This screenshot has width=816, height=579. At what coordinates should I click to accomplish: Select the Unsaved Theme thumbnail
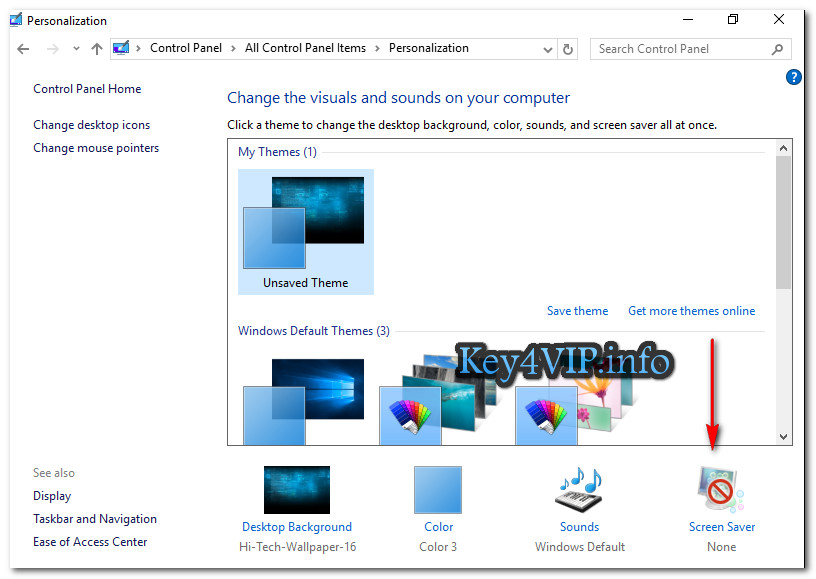click(305, 232)
